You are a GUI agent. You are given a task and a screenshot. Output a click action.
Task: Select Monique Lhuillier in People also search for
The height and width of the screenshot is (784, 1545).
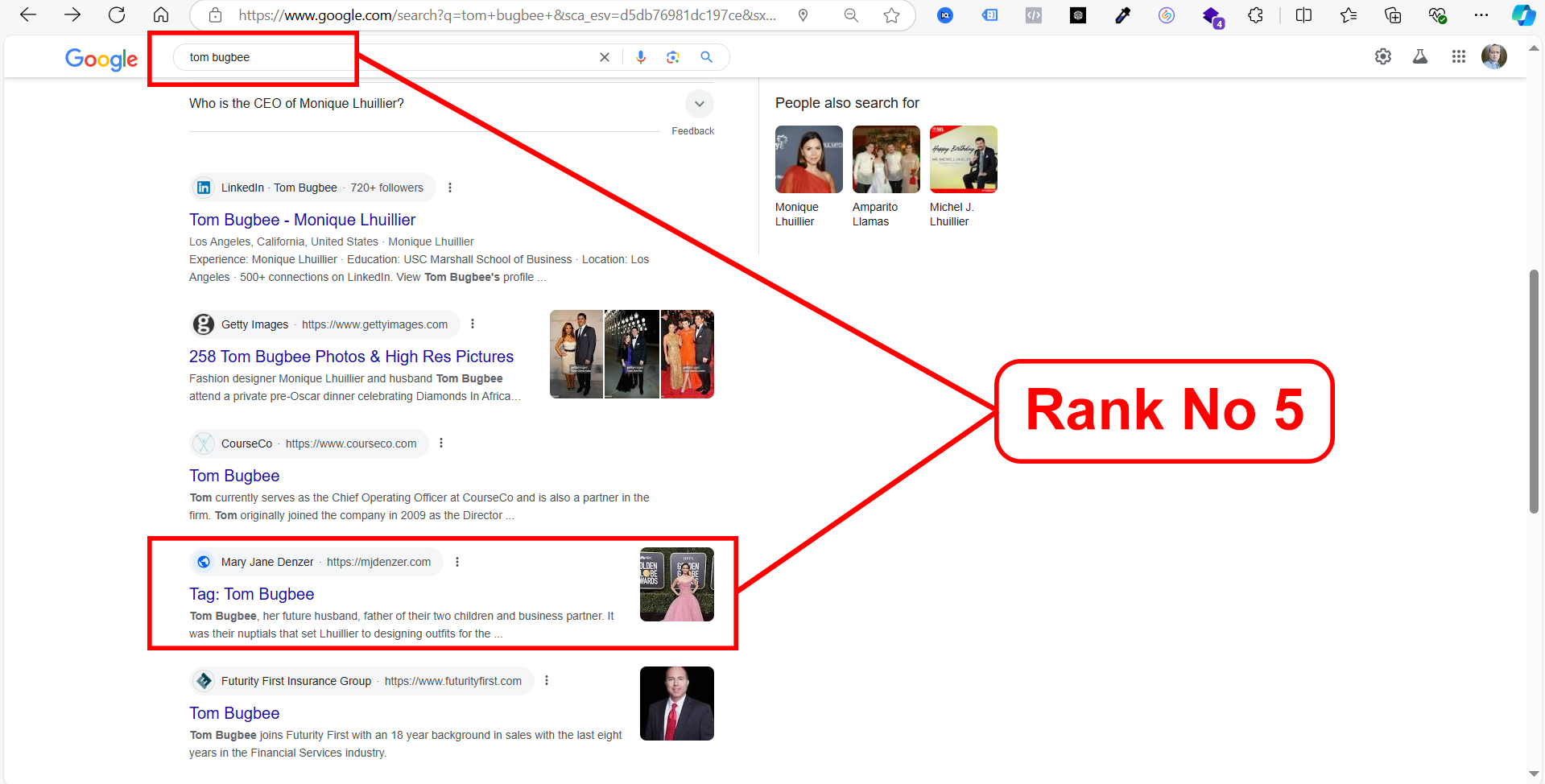click(x=808, y=176)
